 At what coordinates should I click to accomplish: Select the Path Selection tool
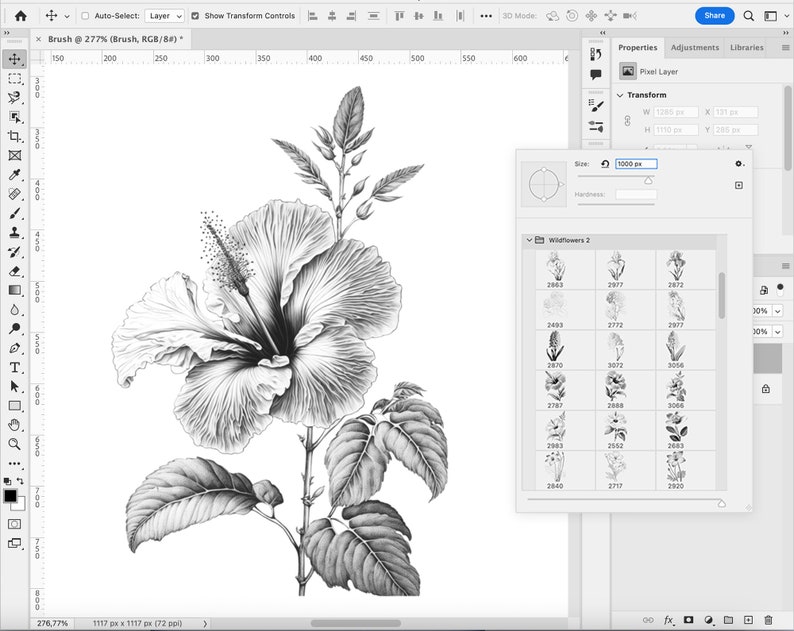[14, 386]
